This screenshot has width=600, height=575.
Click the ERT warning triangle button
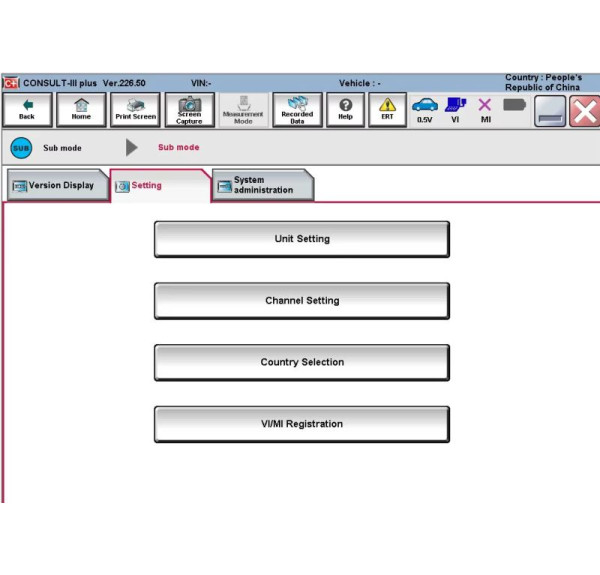[387, 110]
